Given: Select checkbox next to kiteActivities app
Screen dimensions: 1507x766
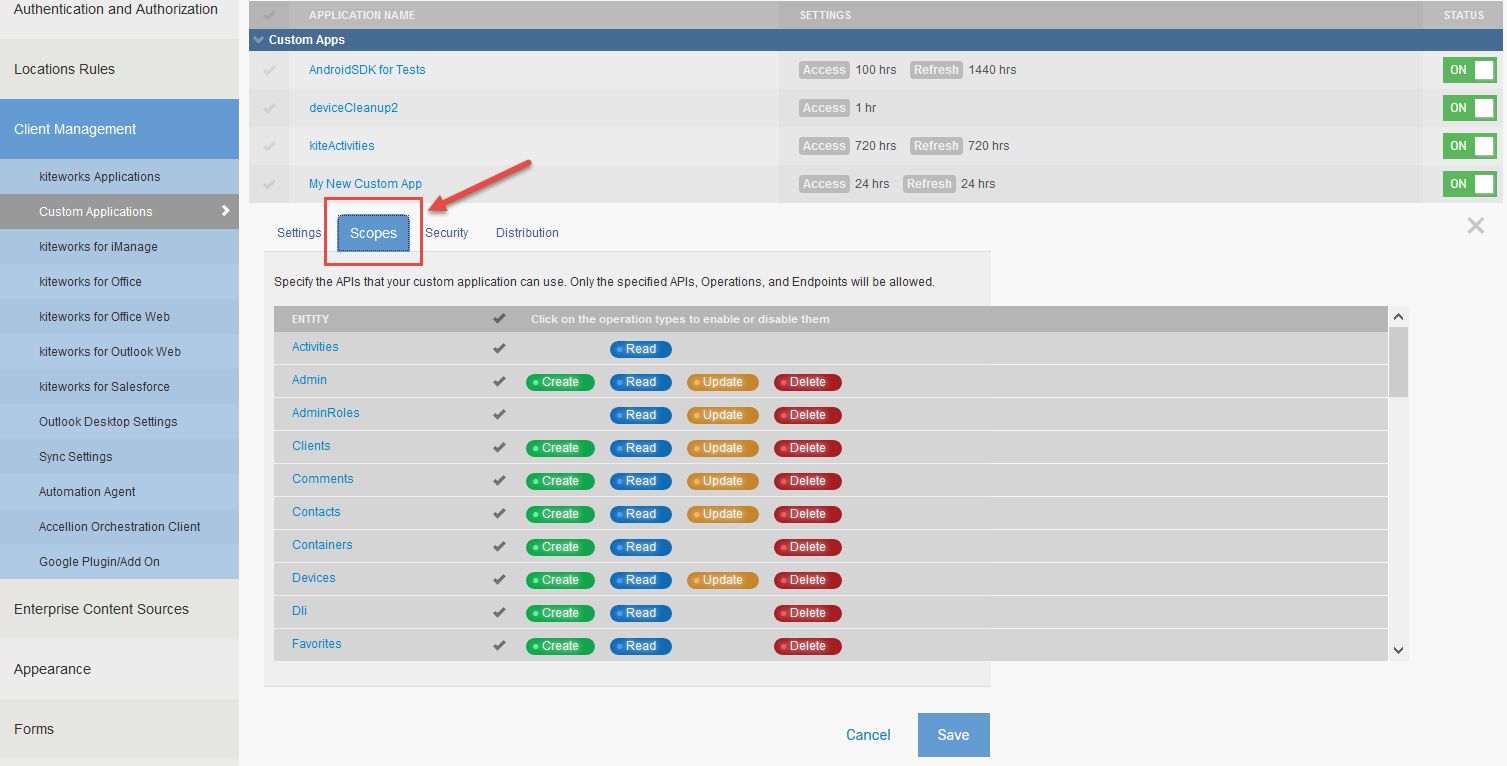Looking at the screenshot, I should [x=269, y=146].
